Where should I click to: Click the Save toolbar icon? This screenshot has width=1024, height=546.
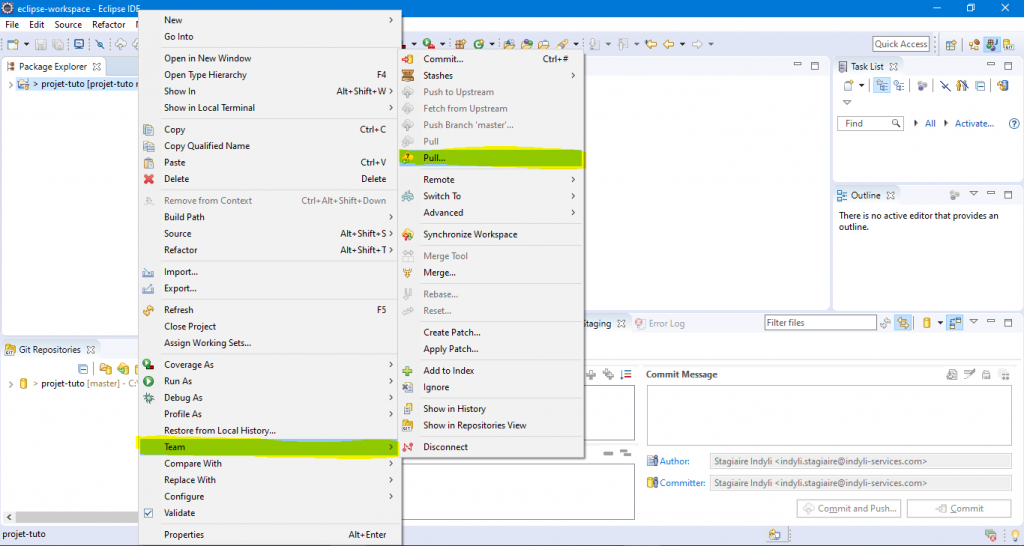point(41,44)
